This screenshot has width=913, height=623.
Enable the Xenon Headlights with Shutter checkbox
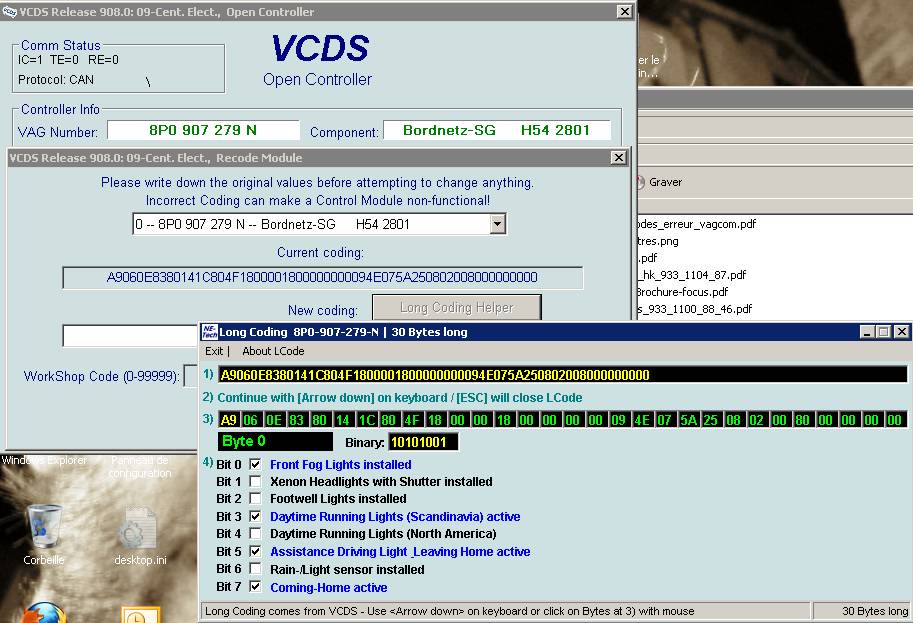(255, 481)
